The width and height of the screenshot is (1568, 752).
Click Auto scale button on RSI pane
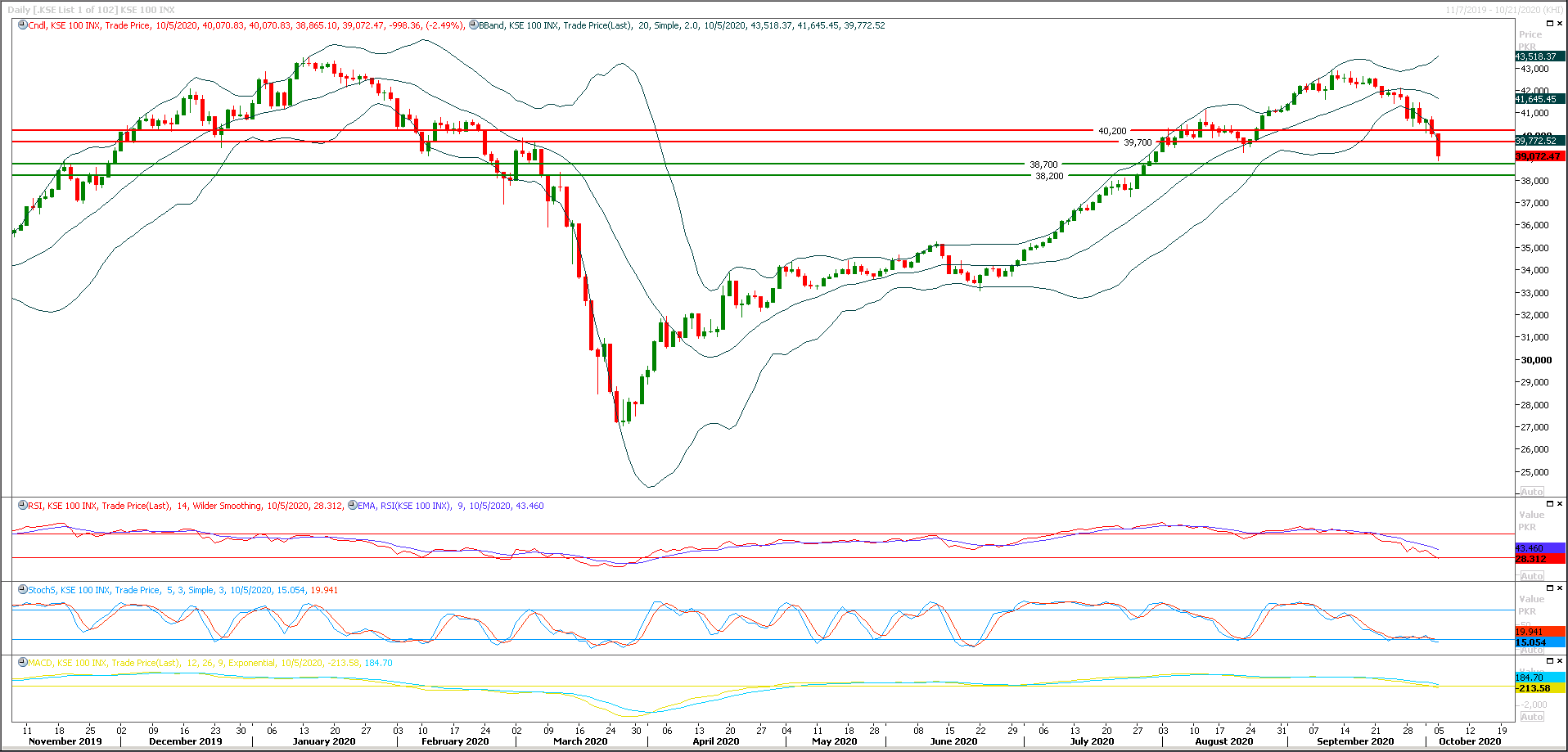(x=1532, y=576)
